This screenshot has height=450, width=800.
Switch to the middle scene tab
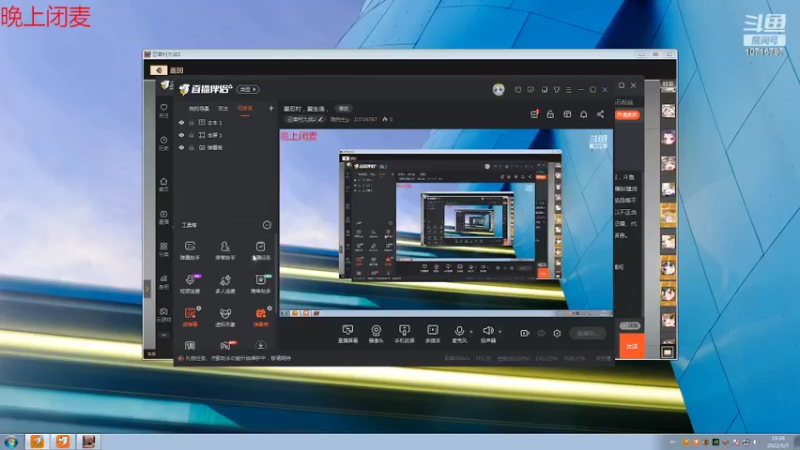[x=223, y=109]
